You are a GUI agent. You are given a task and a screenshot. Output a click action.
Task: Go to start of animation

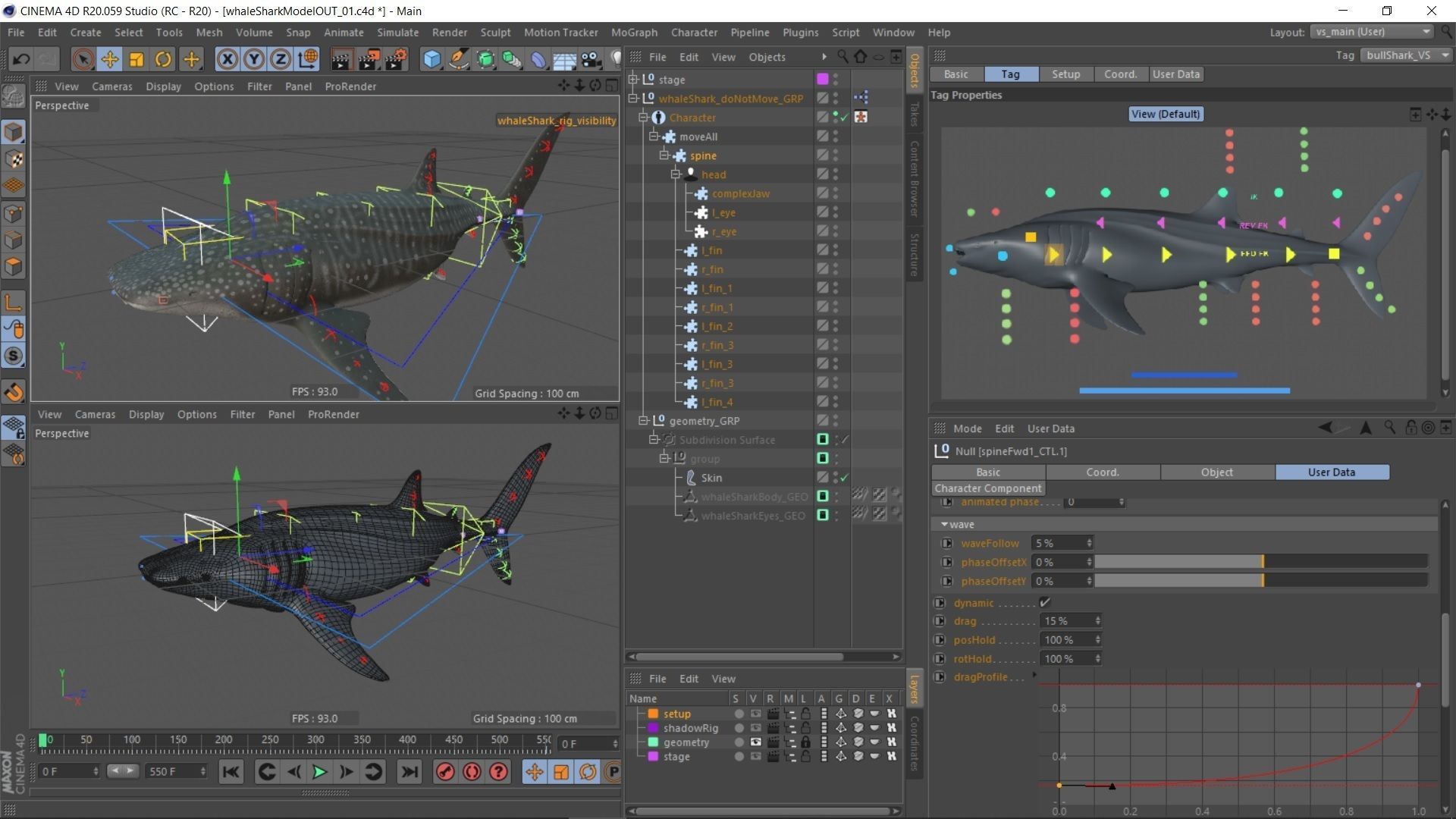pyautogui.click(x=231, y=772)
